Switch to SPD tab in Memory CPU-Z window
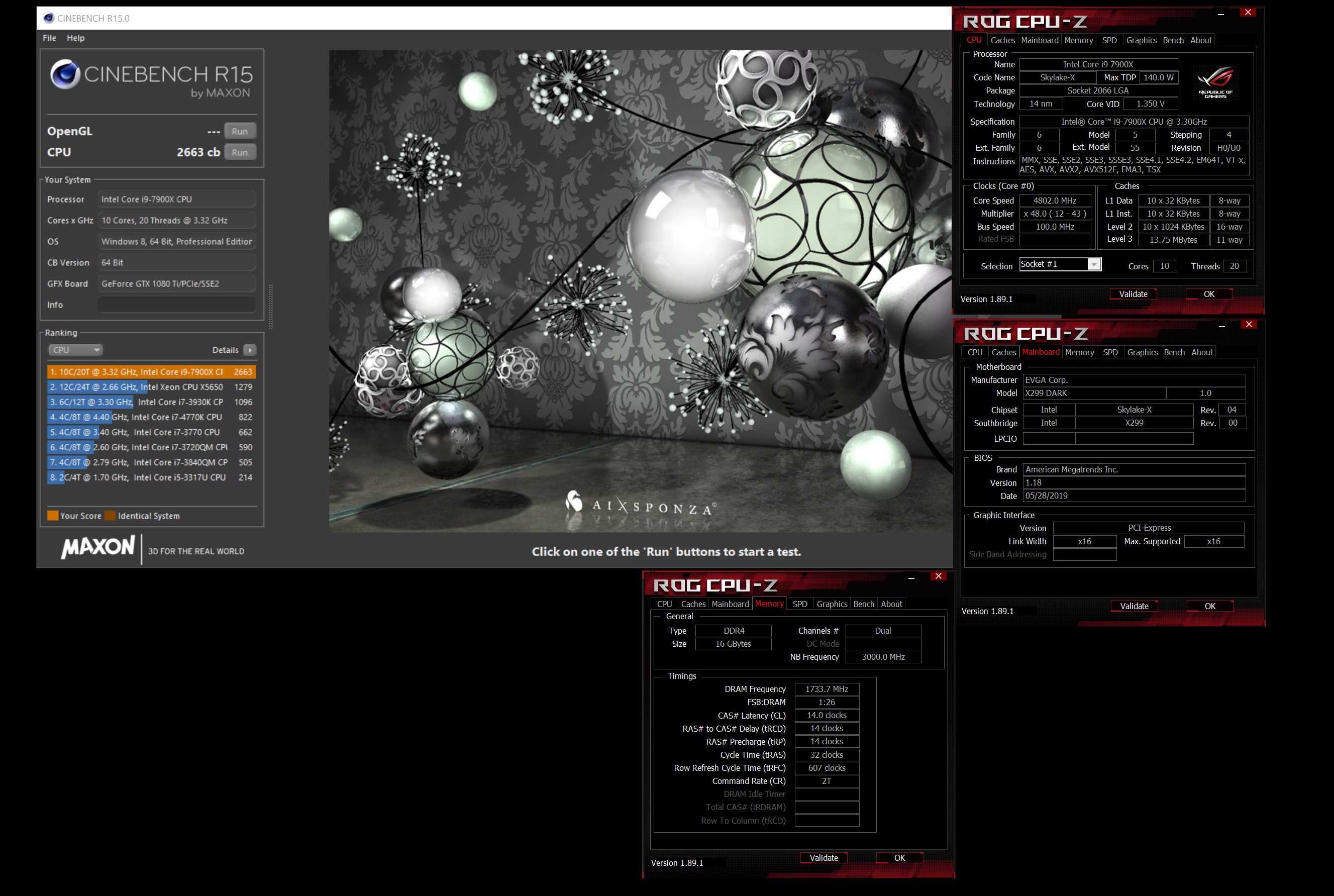This screenshot has height=896, width=1334. click(x=800, y=604)
